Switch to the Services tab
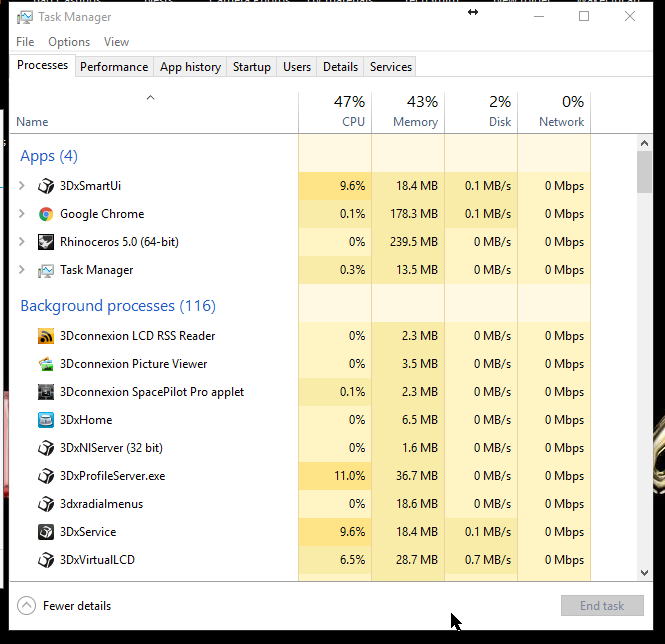The image size is (665, 644). click(391, 67)
